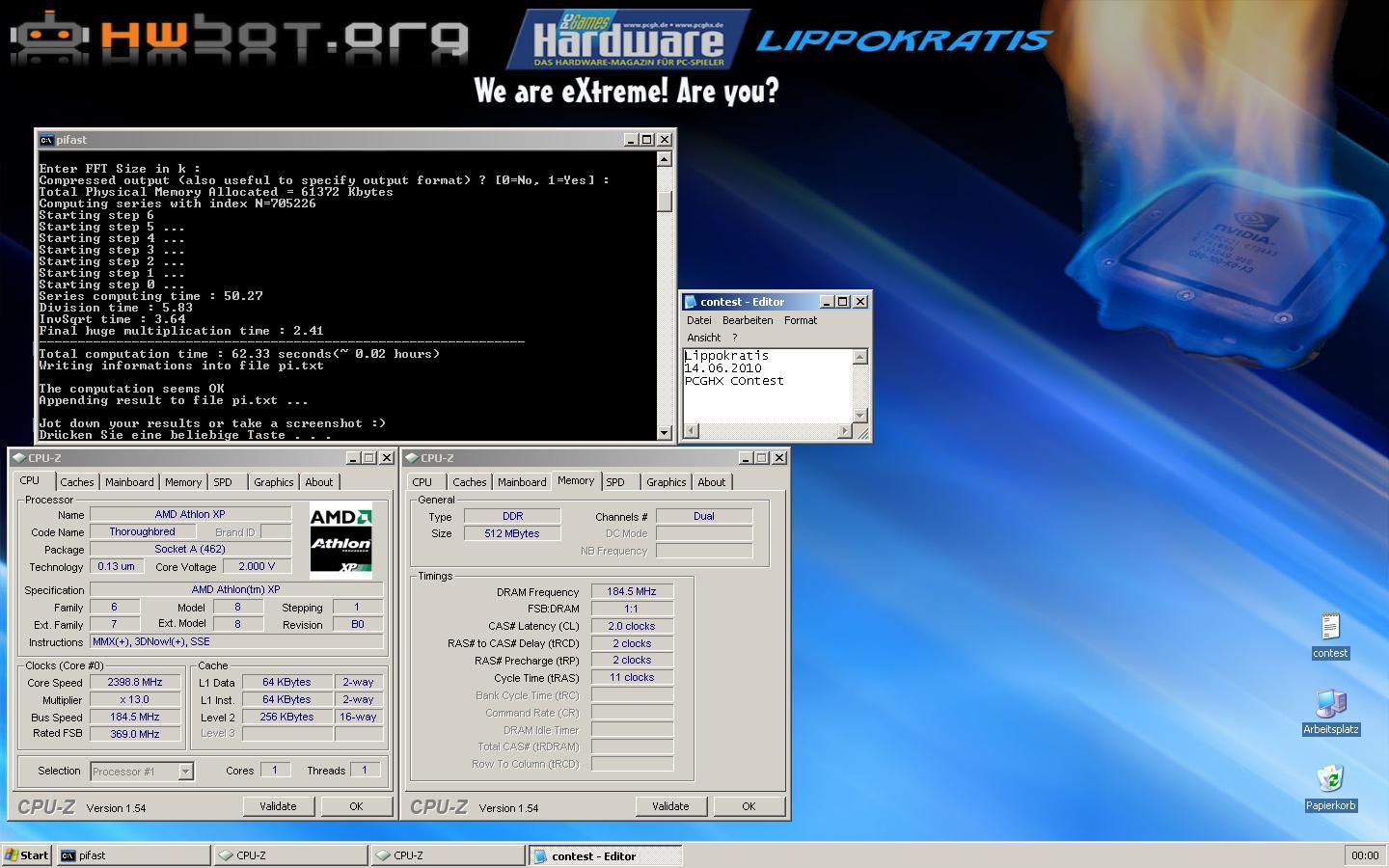Viewport: 1389px width, 868px height.
Task: Switch to About tab in right CPU-Z
Action: coord(712,482)
